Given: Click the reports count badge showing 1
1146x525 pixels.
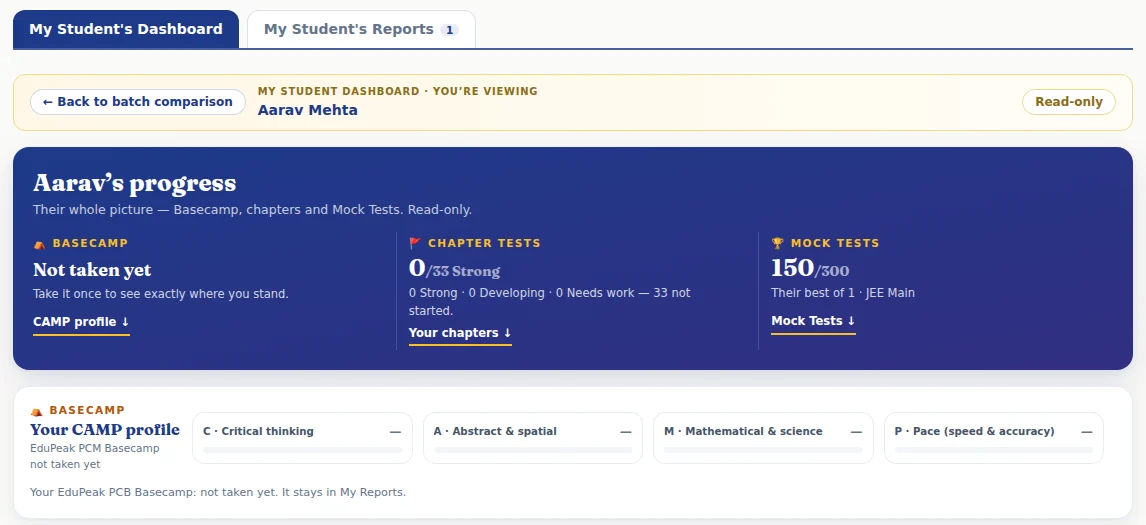Looking at the screenshot, I should click(449, 30).
